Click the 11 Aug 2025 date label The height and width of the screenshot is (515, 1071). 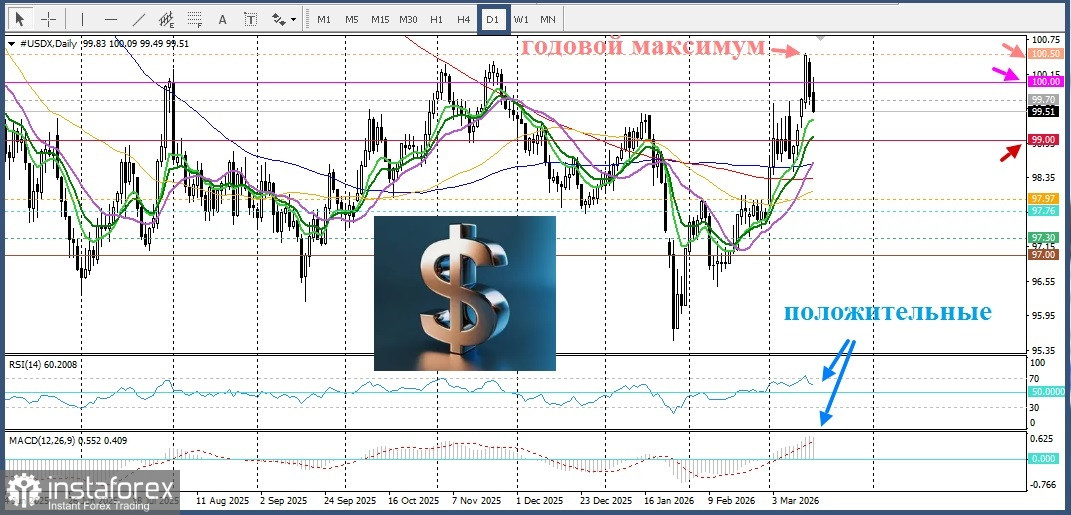[221, 499]
